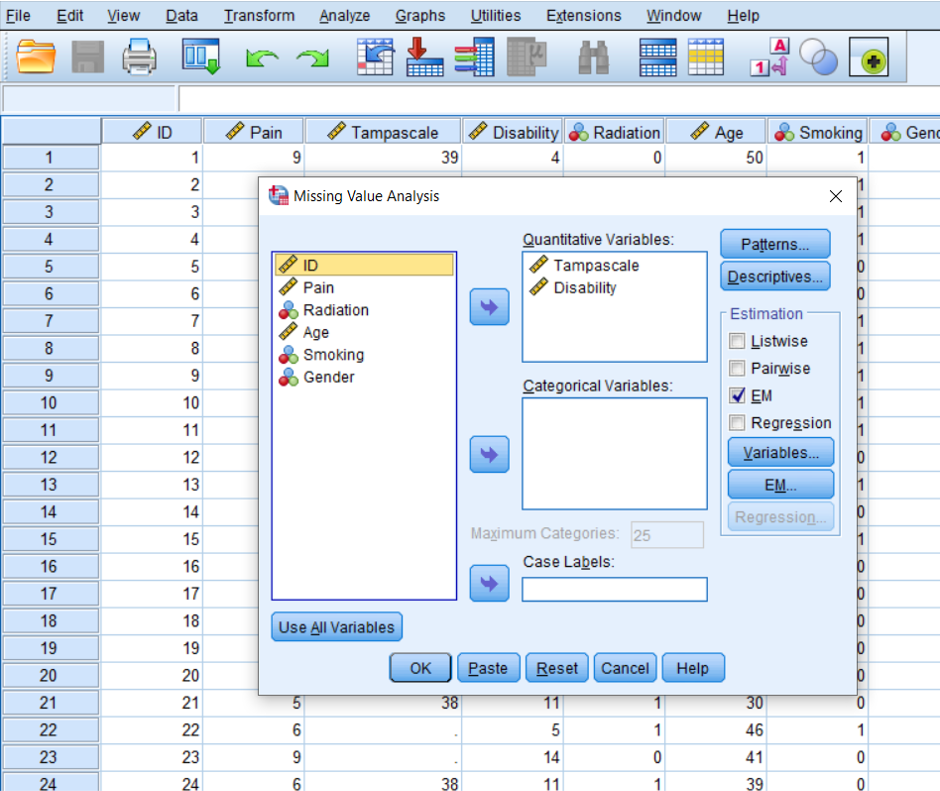Click the Case Labels input field

(x=614, y=590)
